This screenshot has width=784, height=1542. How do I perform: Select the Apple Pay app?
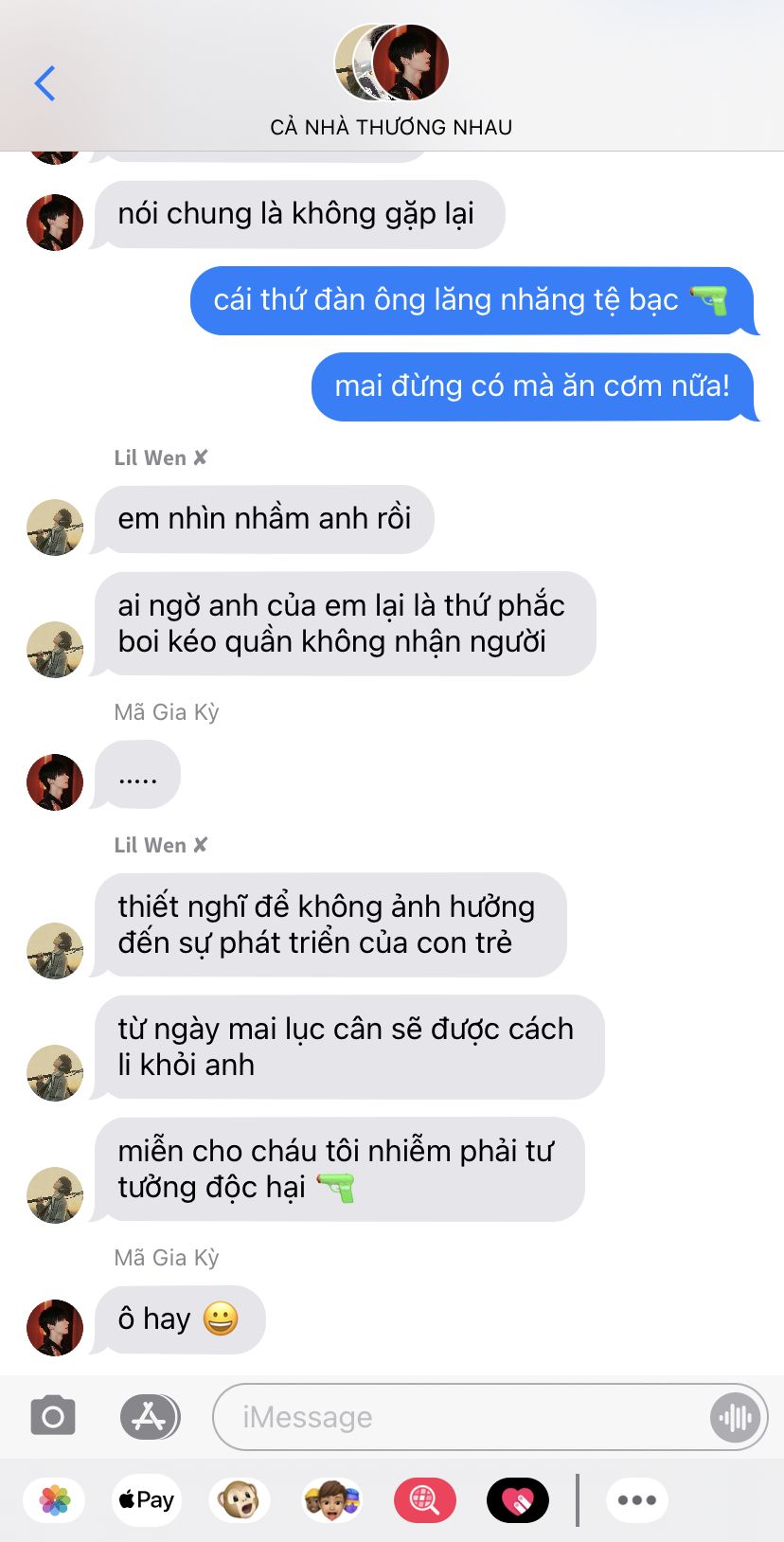[146, 1500]
